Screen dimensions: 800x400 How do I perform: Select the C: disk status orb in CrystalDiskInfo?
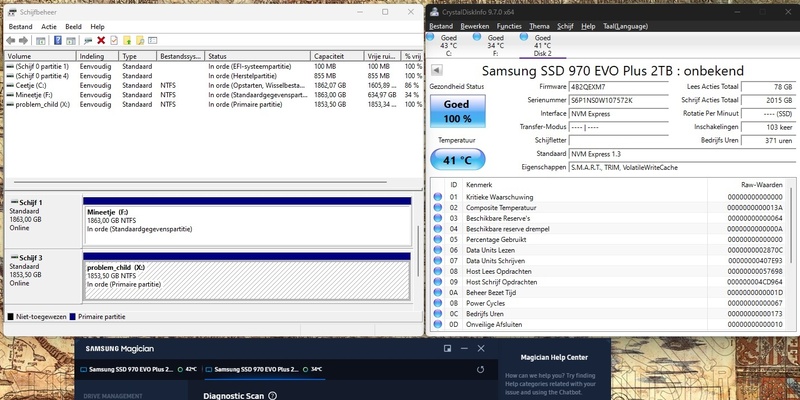click(430, 37)
